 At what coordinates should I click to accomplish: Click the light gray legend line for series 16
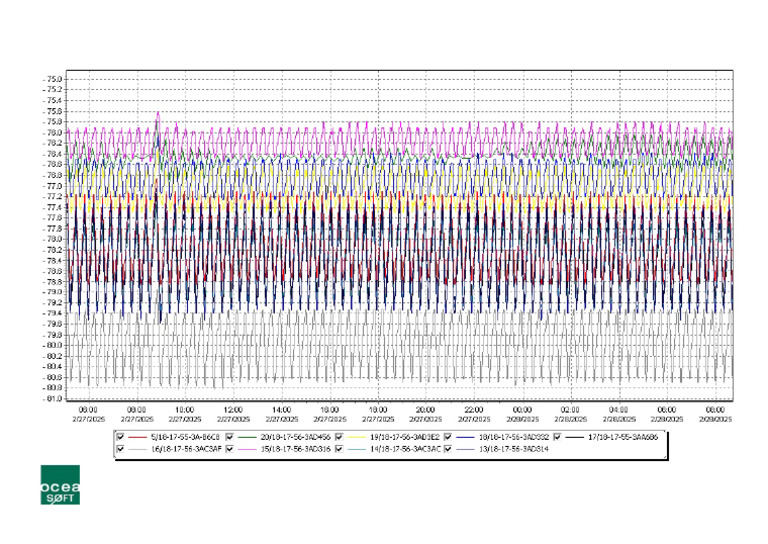tap(138, 449)
